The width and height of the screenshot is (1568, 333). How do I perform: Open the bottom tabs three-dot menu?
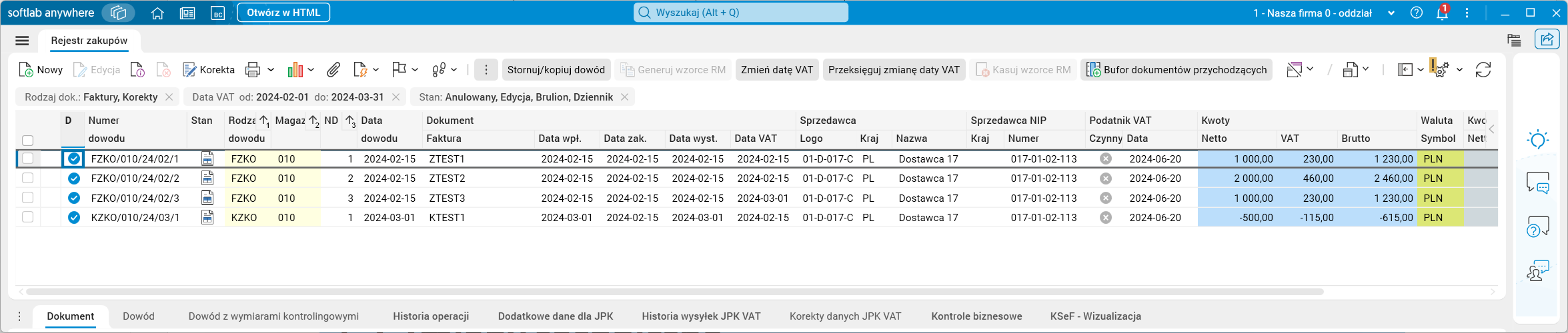click(20, 316)
